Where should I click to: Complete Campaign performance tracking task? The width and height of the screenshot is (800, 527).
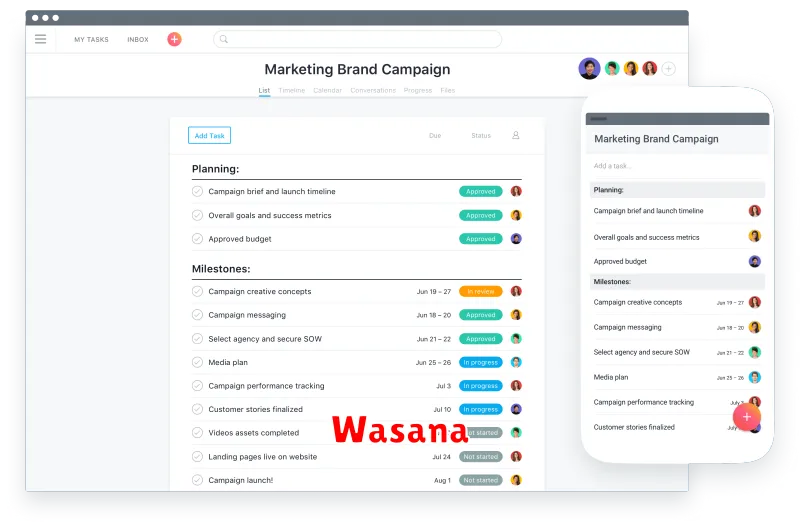pyautogui.click(x=197, y=386)
